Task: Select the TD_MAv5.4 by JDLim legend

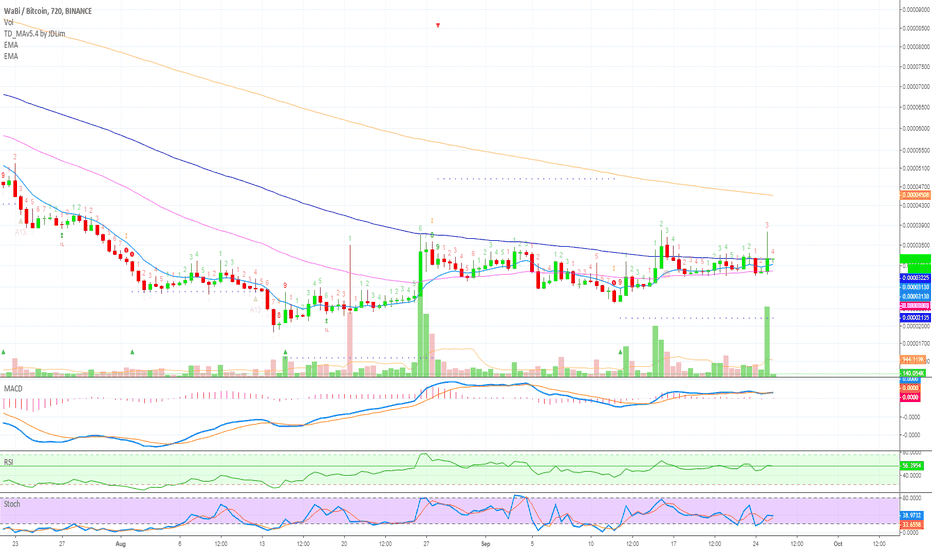Action: point(34,33)
